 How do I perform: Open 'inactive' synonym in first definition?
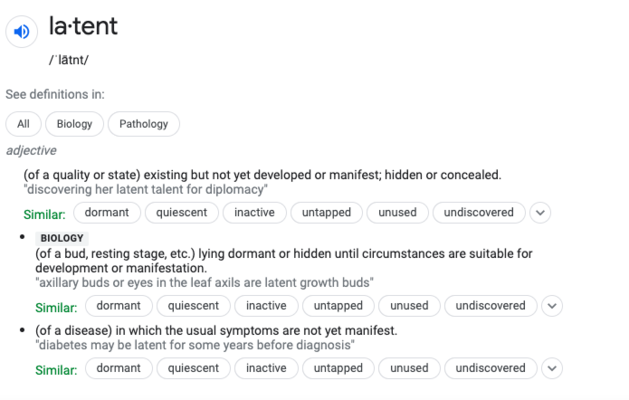click(x=255, y=213)
